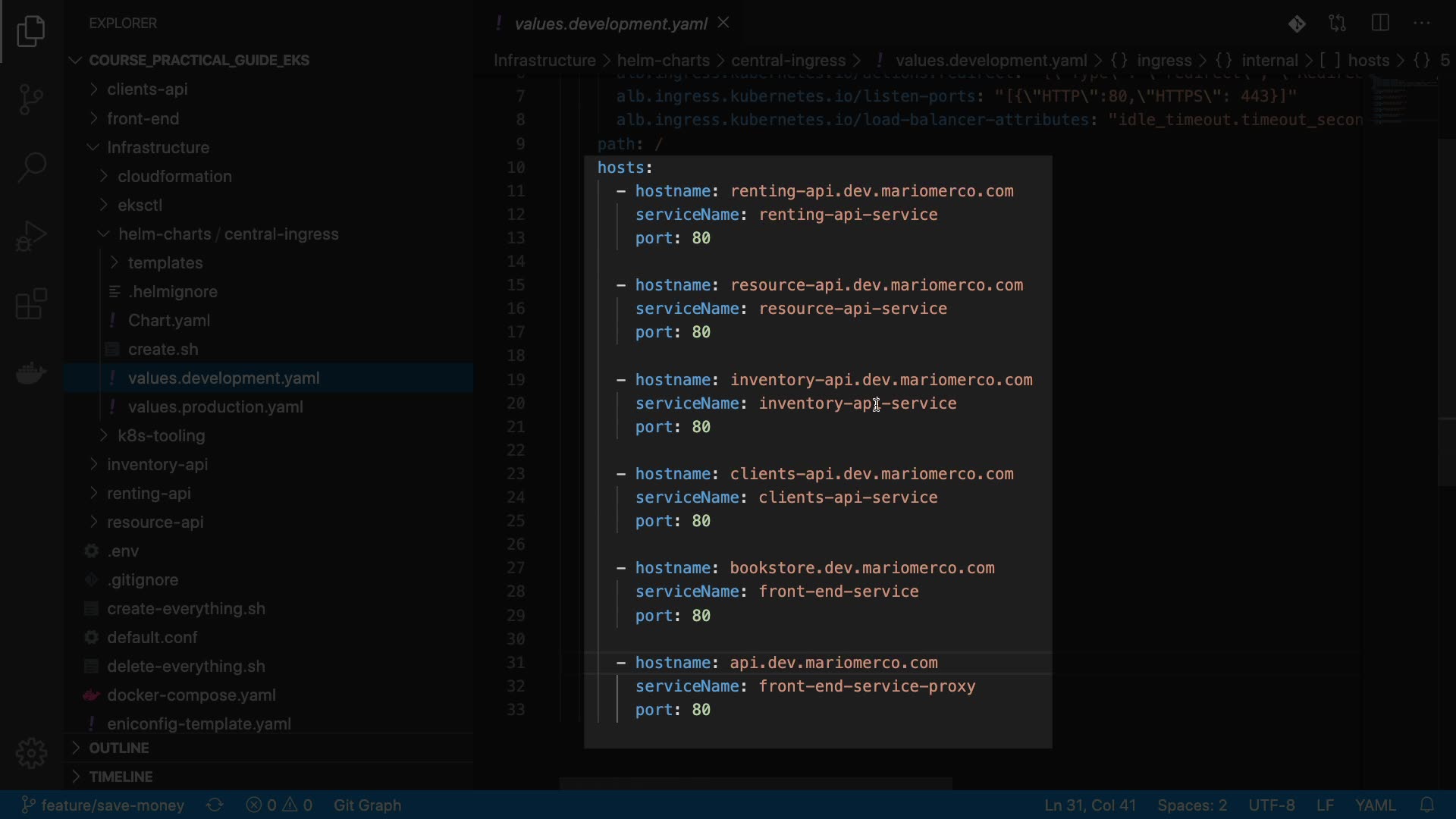Click the split editor right icon
The image size is (1456, 819).
[1380, 24]
